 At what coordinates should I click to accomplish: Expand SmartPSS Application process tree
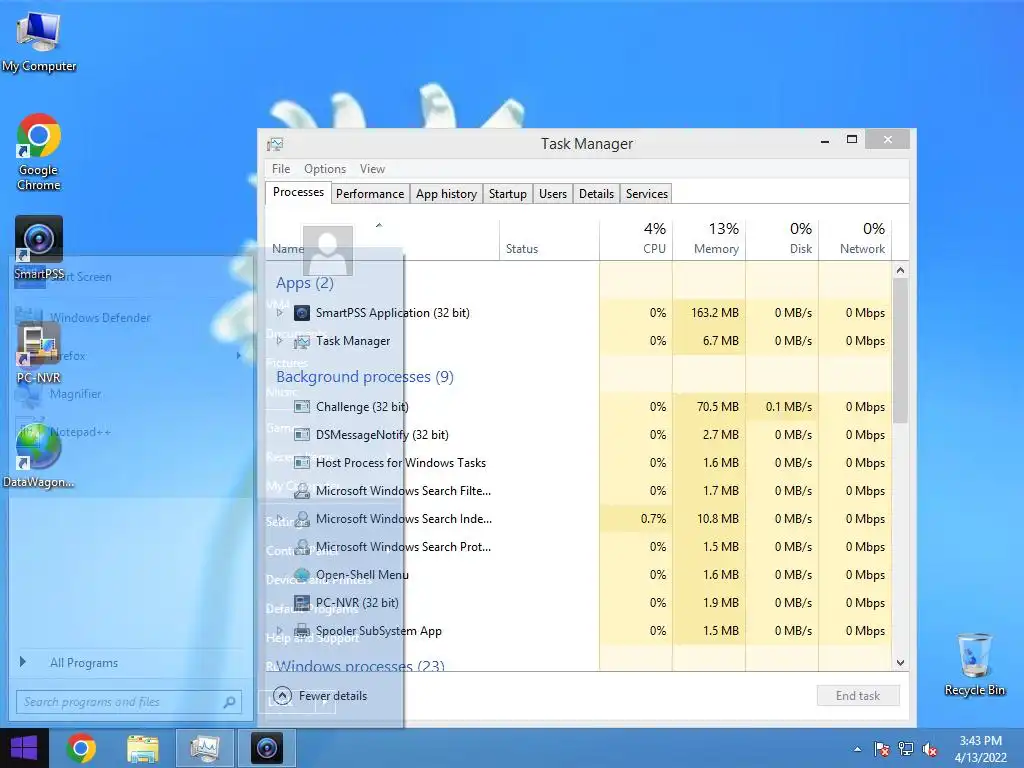click(x=280, y=313)
